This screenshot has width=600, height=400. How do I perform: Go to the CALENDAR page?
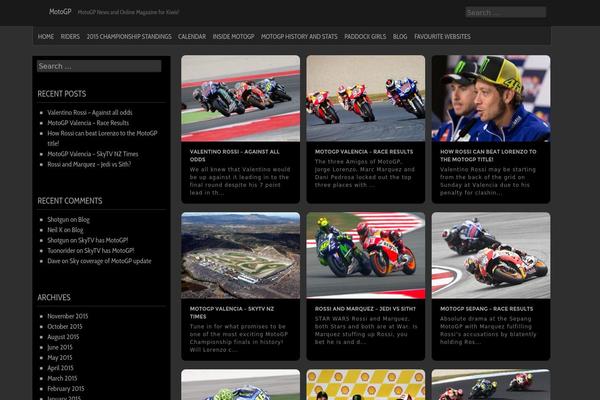pos(192,37)
